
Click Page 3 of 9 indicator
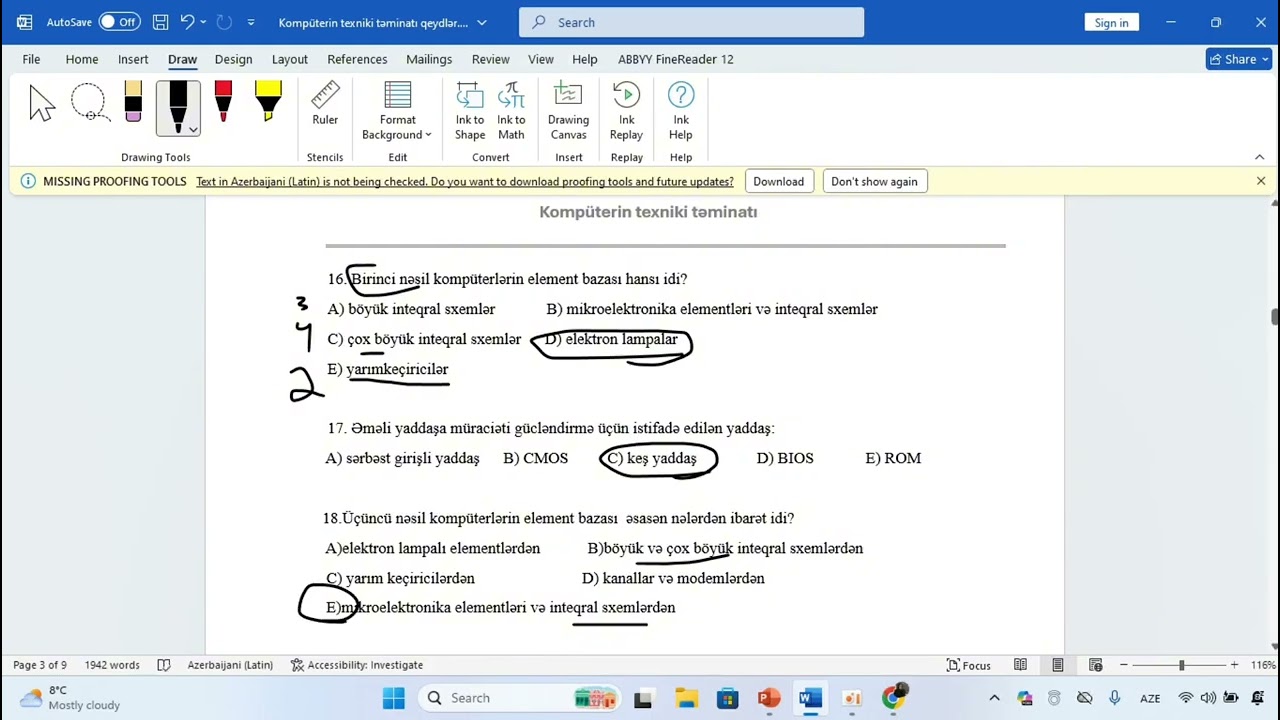(40, 665)
